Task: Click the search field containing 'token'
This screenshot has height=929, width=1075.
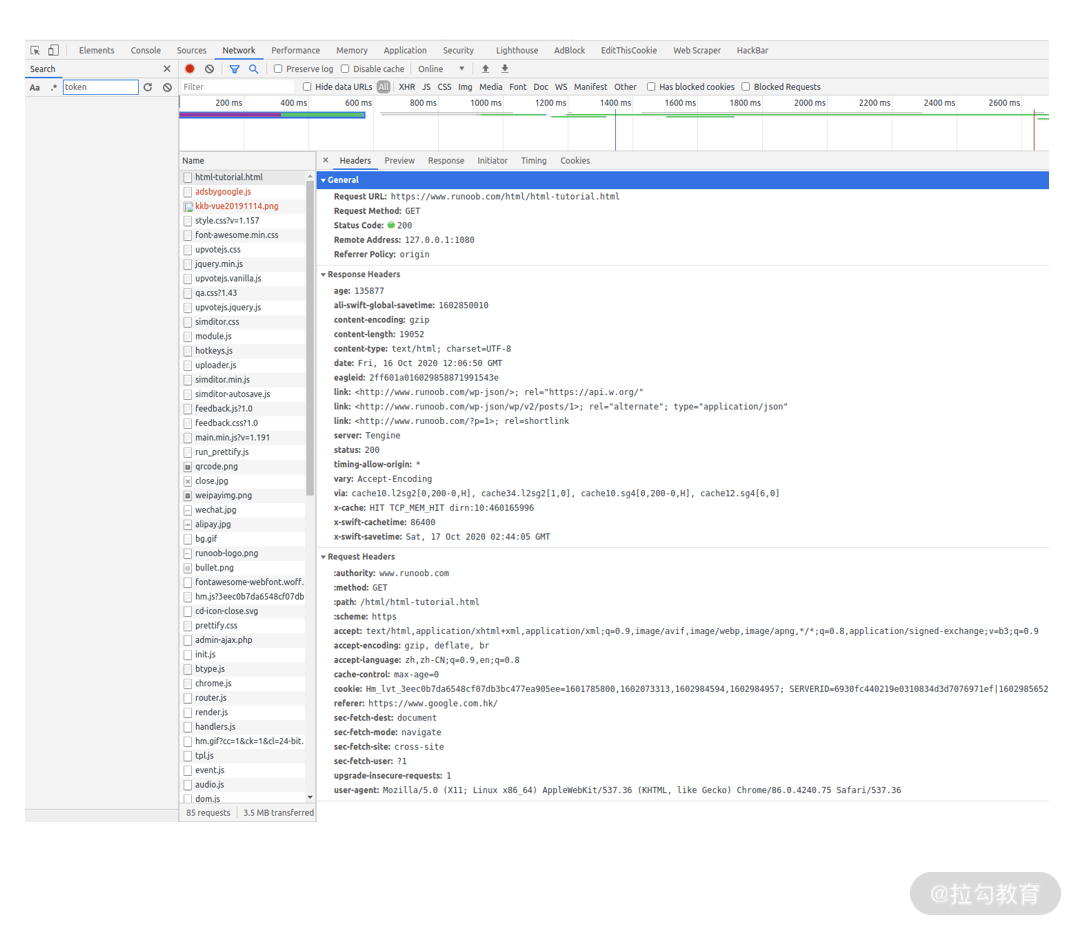Action: coord(101,87)
